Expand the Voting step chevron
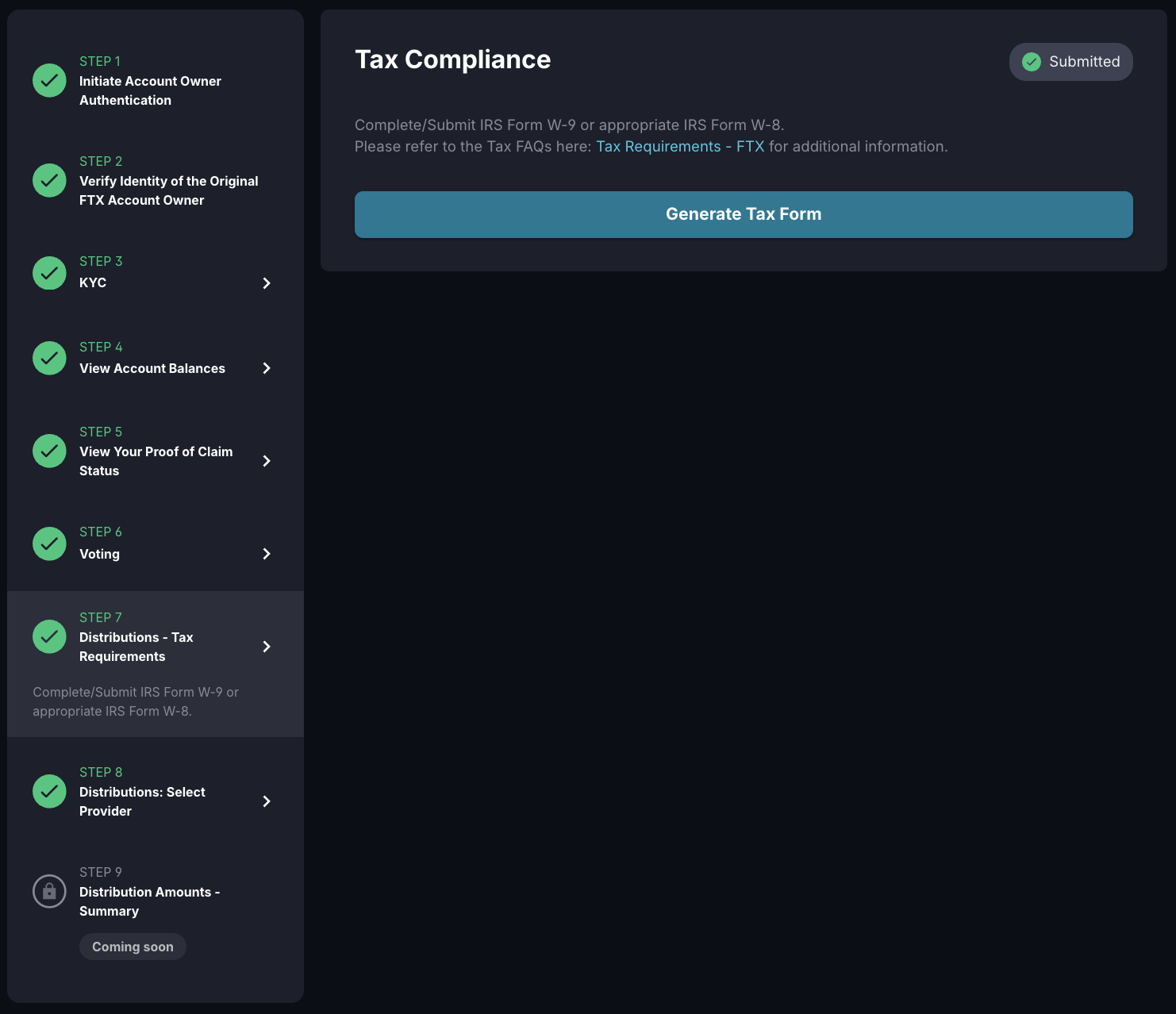The height and width of the screenshot is (1014, 1176). click(x=267, y=554)
